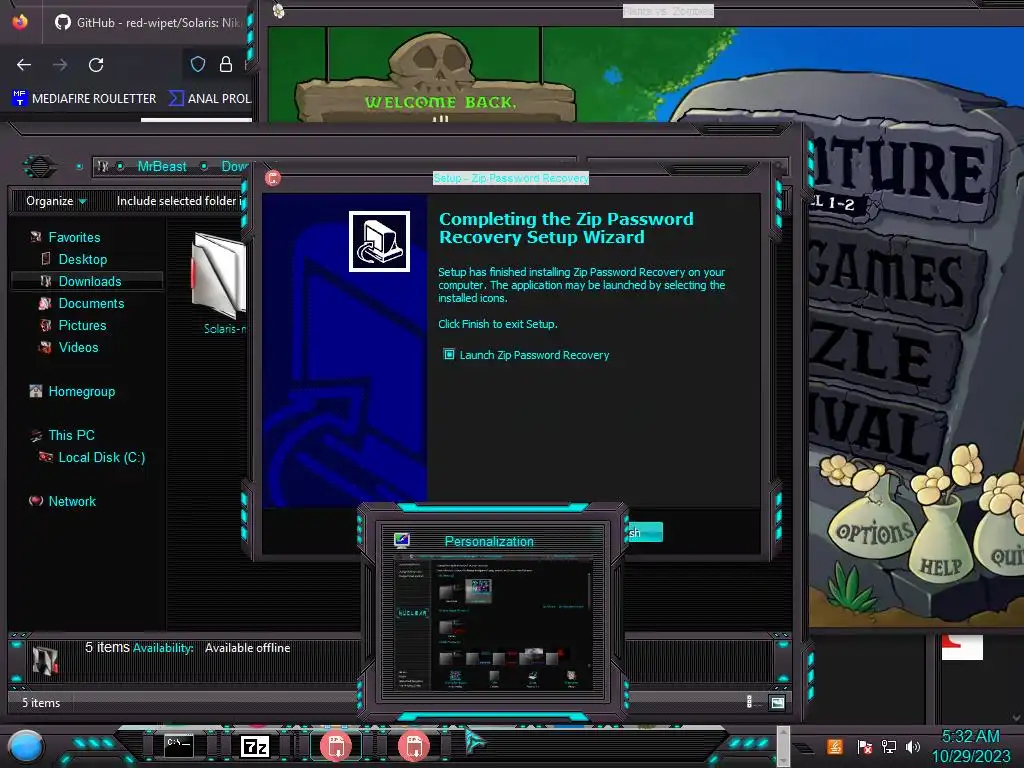1024x768 pixels.
Task: Open the MEDIAFIRE ROULETTER bookmark
Action: (84, 99)
